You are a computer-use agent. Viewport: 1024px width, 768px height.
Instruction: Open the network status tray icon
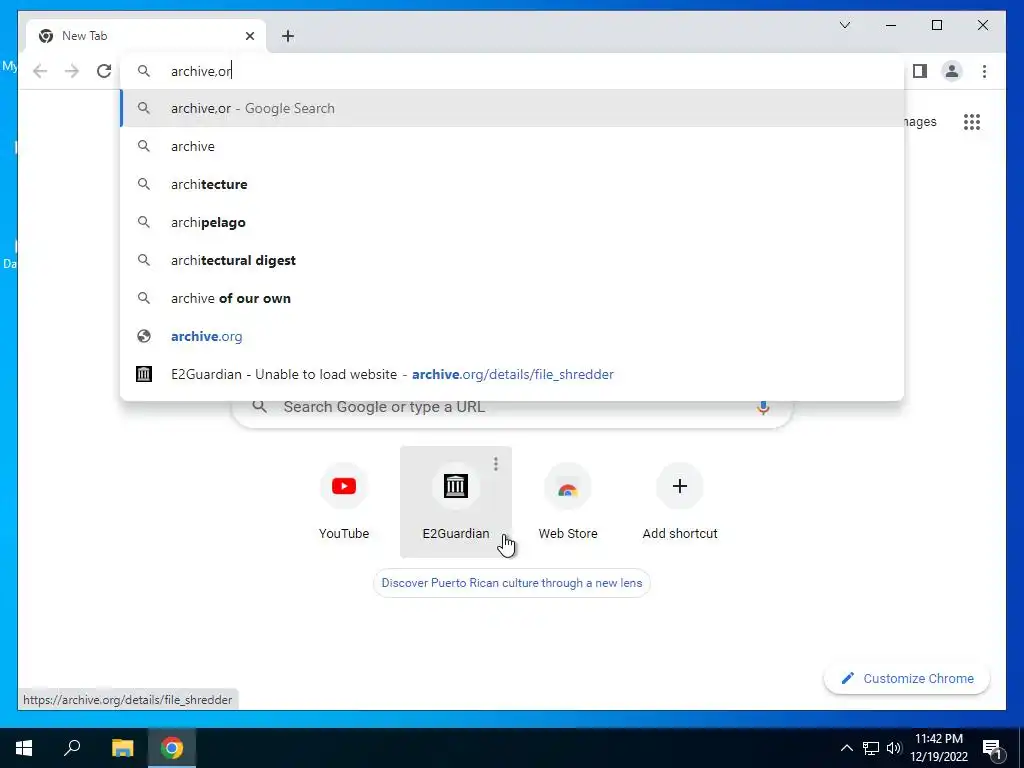[871, 748]
